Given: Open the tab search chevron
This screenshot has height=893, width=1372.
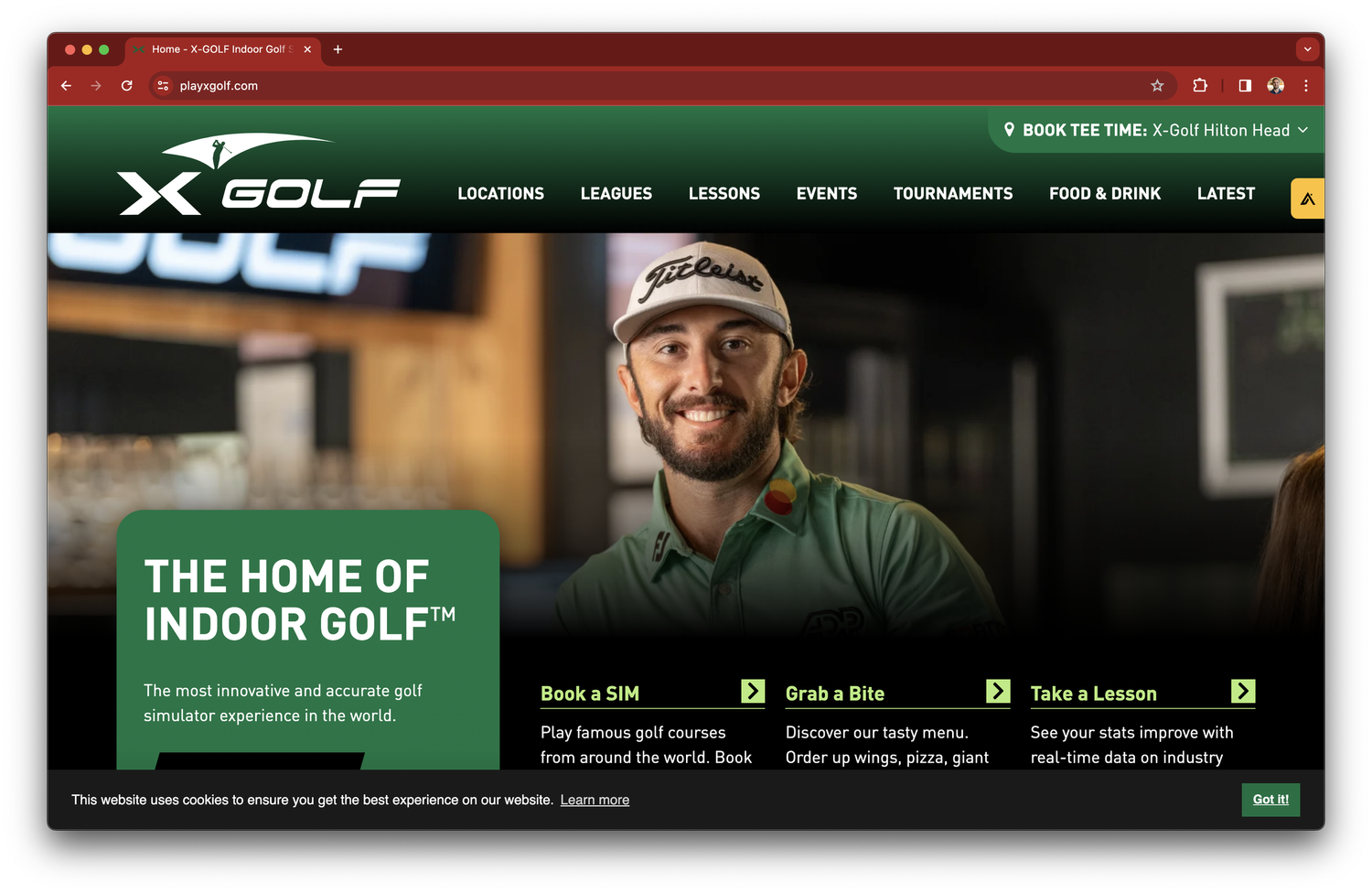Looking at the screenshot, I should [1308, 49].
